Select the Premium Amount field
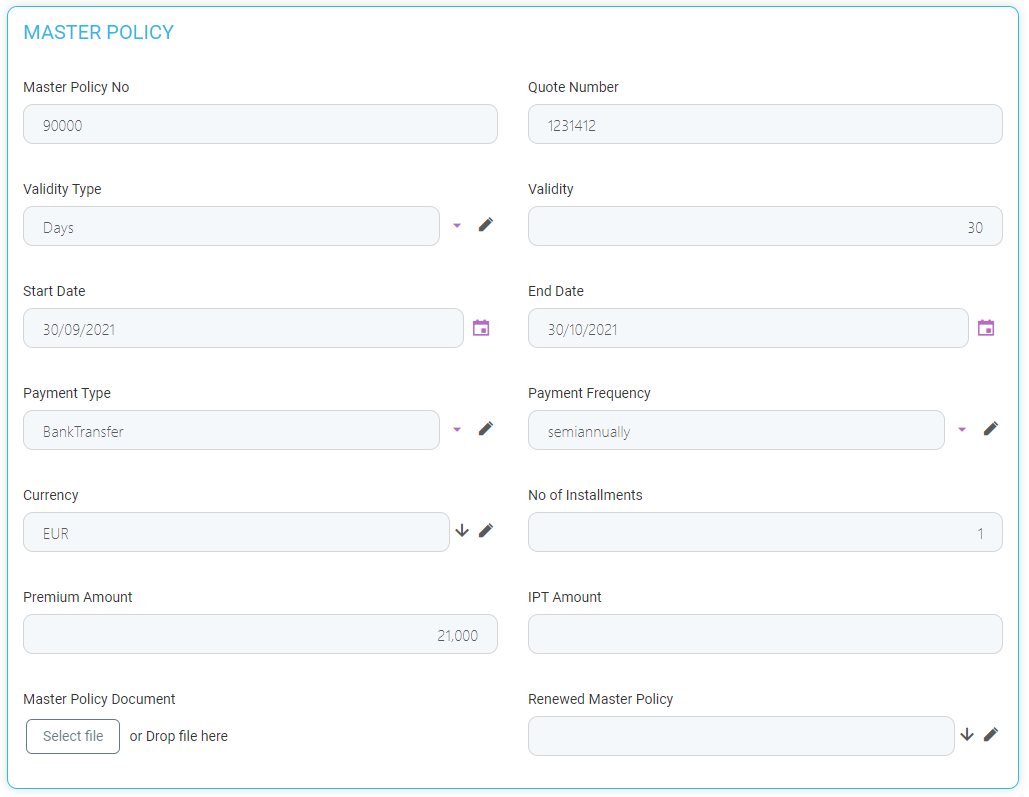Screen dimensions: 1029x797 tap(260, 635)
